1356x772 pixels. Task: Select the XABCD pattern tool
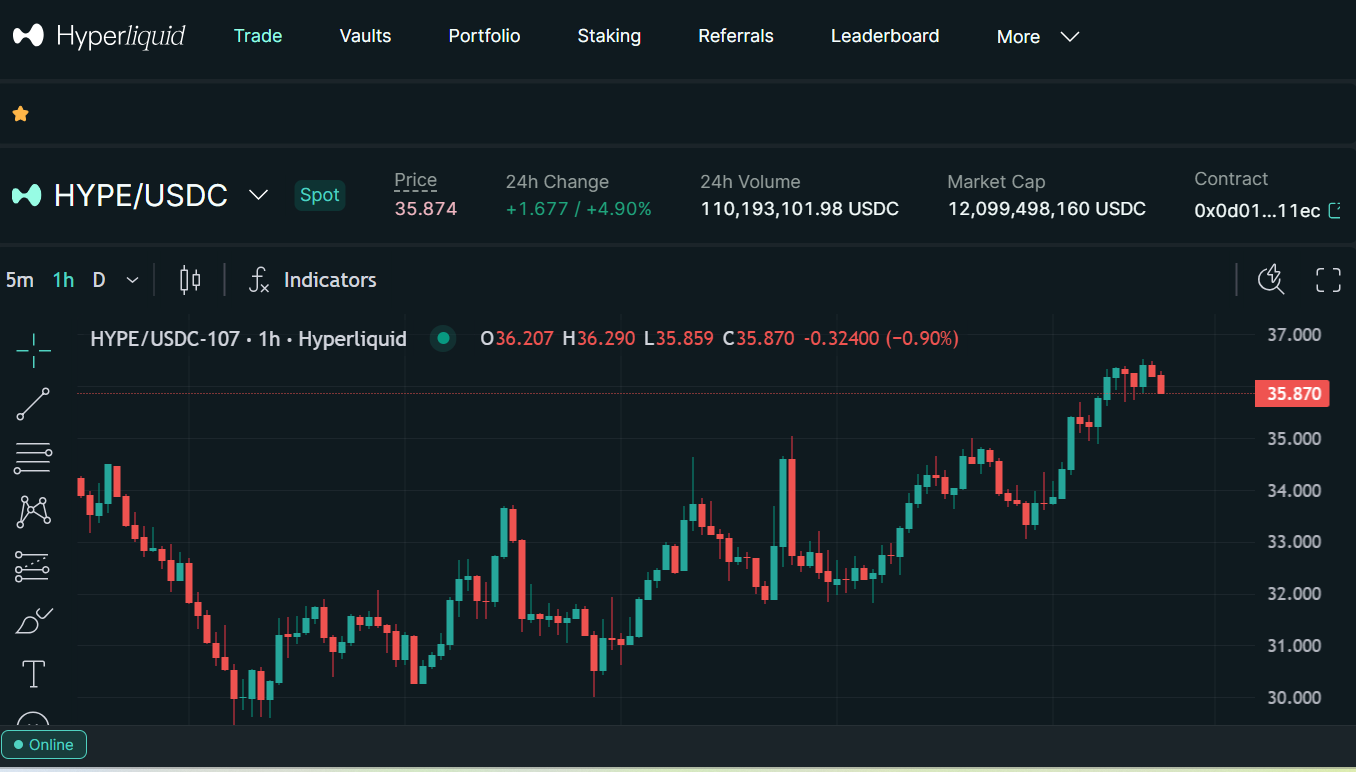pos(33,512)
